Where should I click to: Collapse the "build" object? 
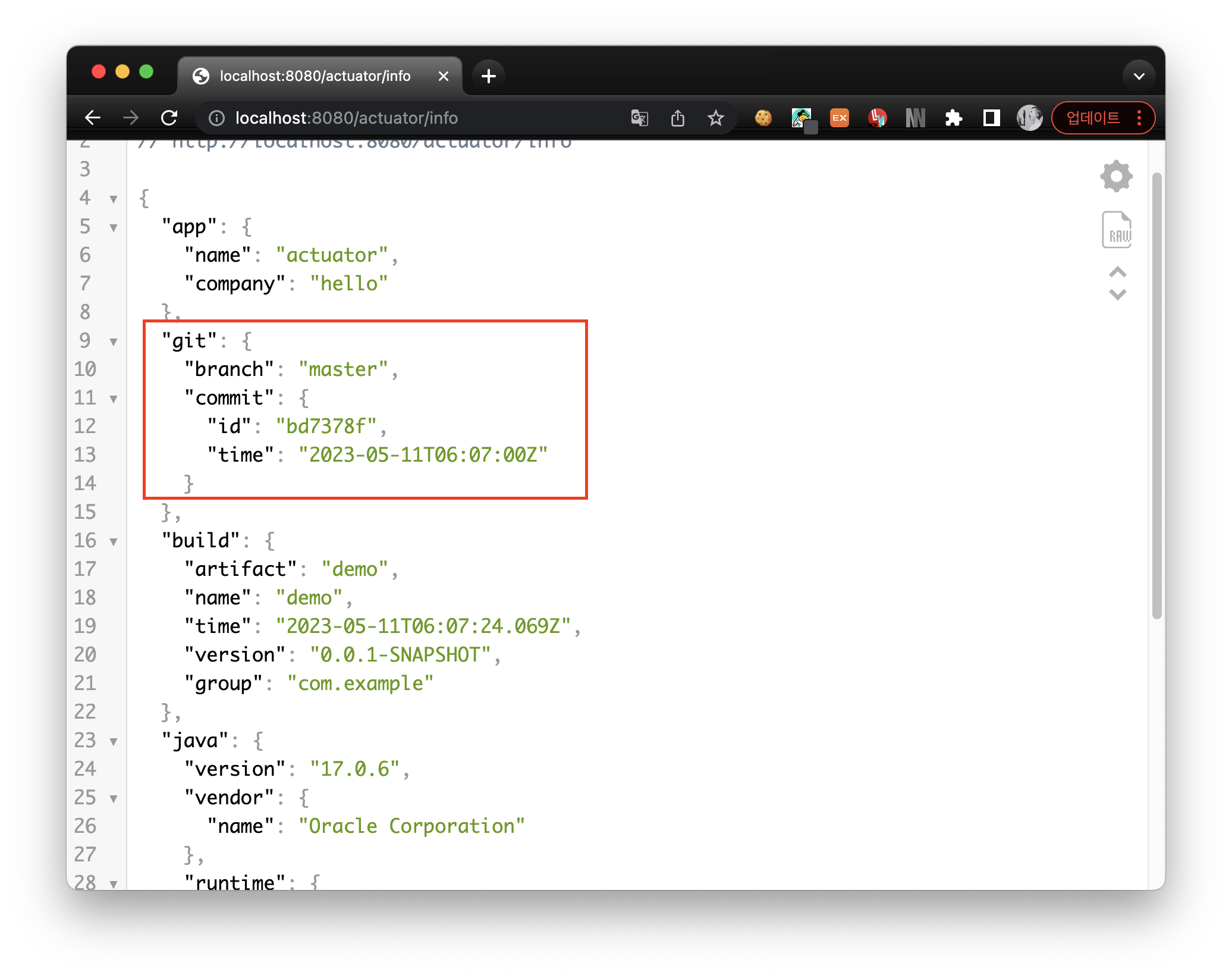[113, 541]
